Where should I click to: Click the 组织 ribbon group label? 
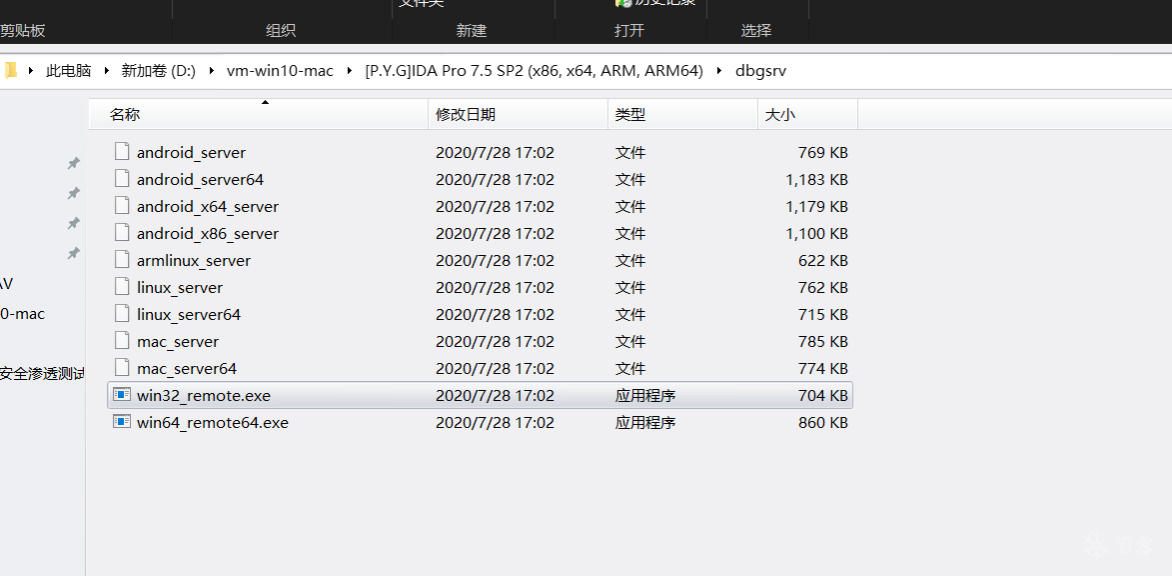click(x=281, y=31)
